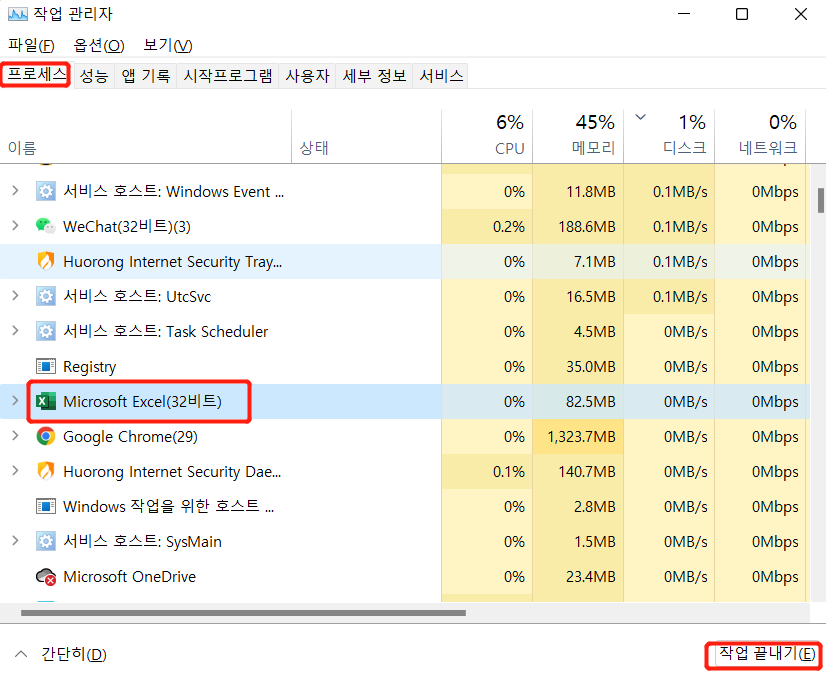Switch to the 성능 tab
The image size is (826, 678).
[x=93, y=75]
